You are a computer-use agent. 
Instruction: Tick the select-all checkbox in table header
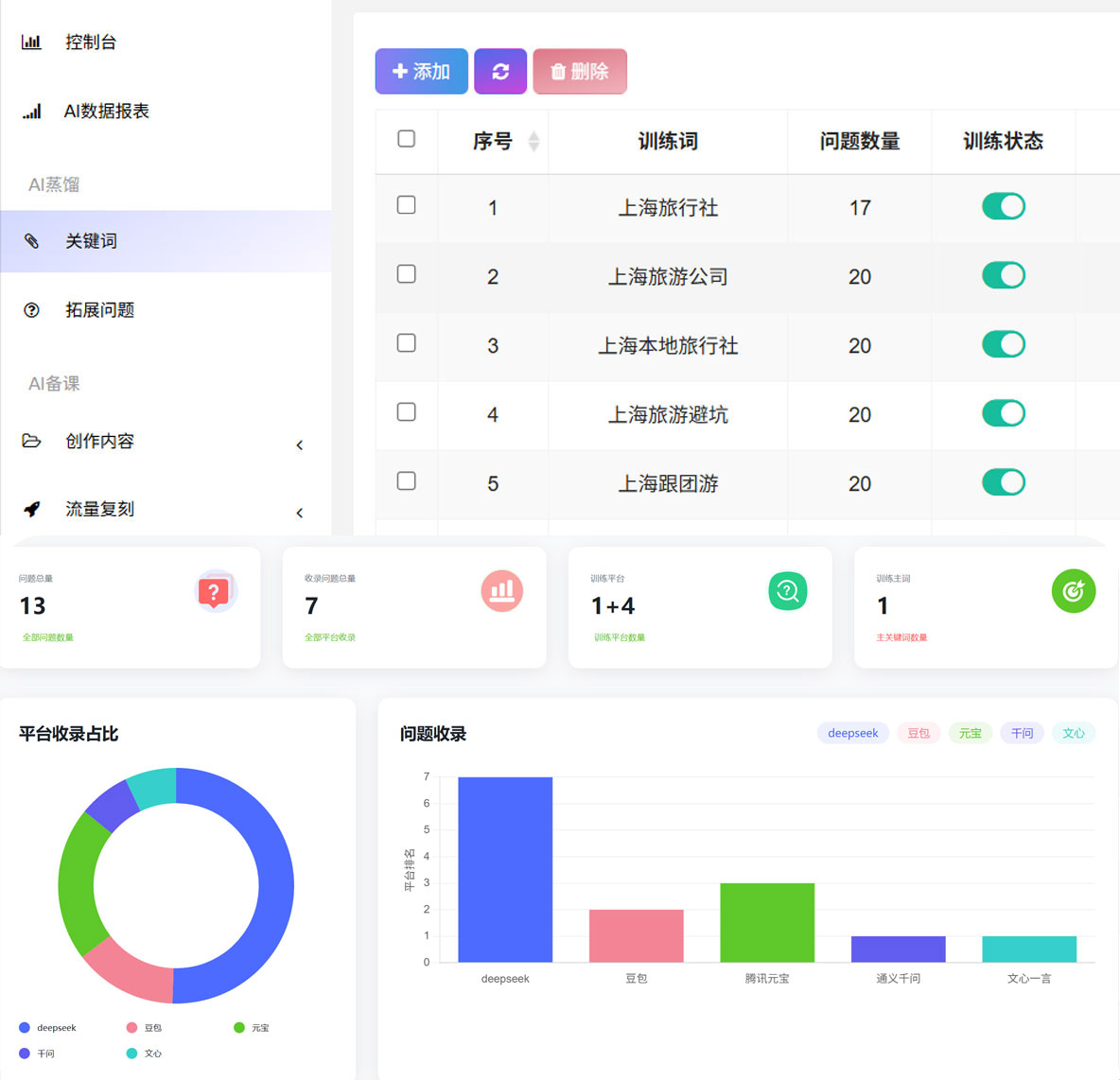coord(407,139)
